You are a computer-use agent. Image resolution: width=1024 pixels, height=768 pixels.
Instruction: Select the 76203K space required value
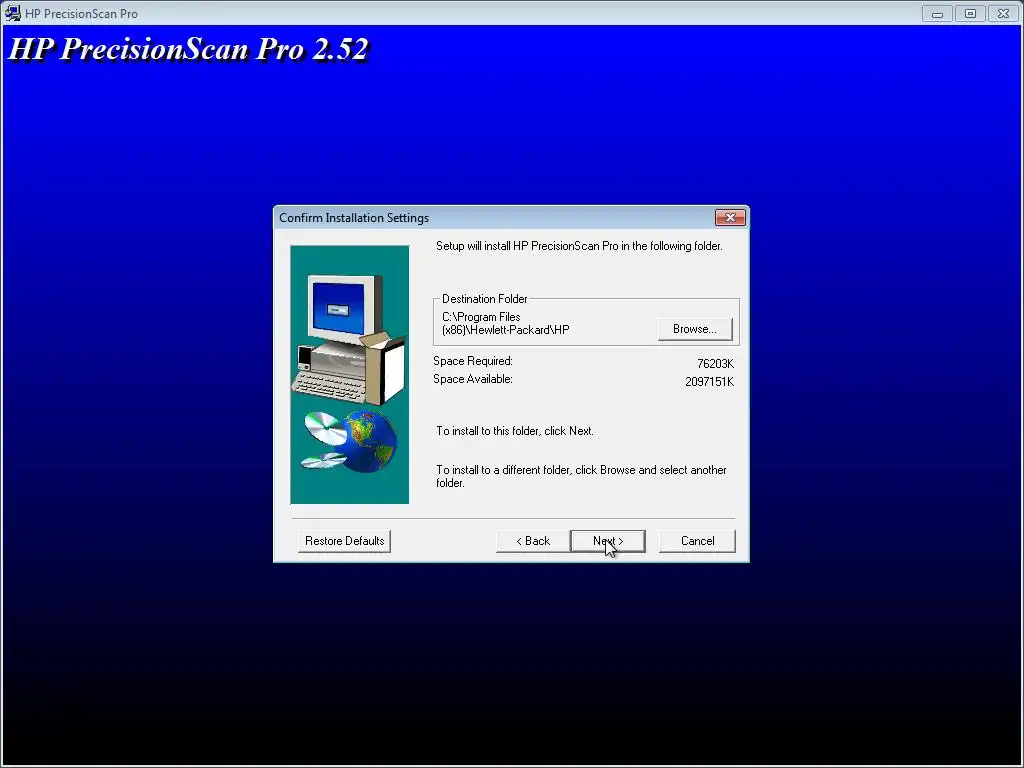[x=715, y=364]
